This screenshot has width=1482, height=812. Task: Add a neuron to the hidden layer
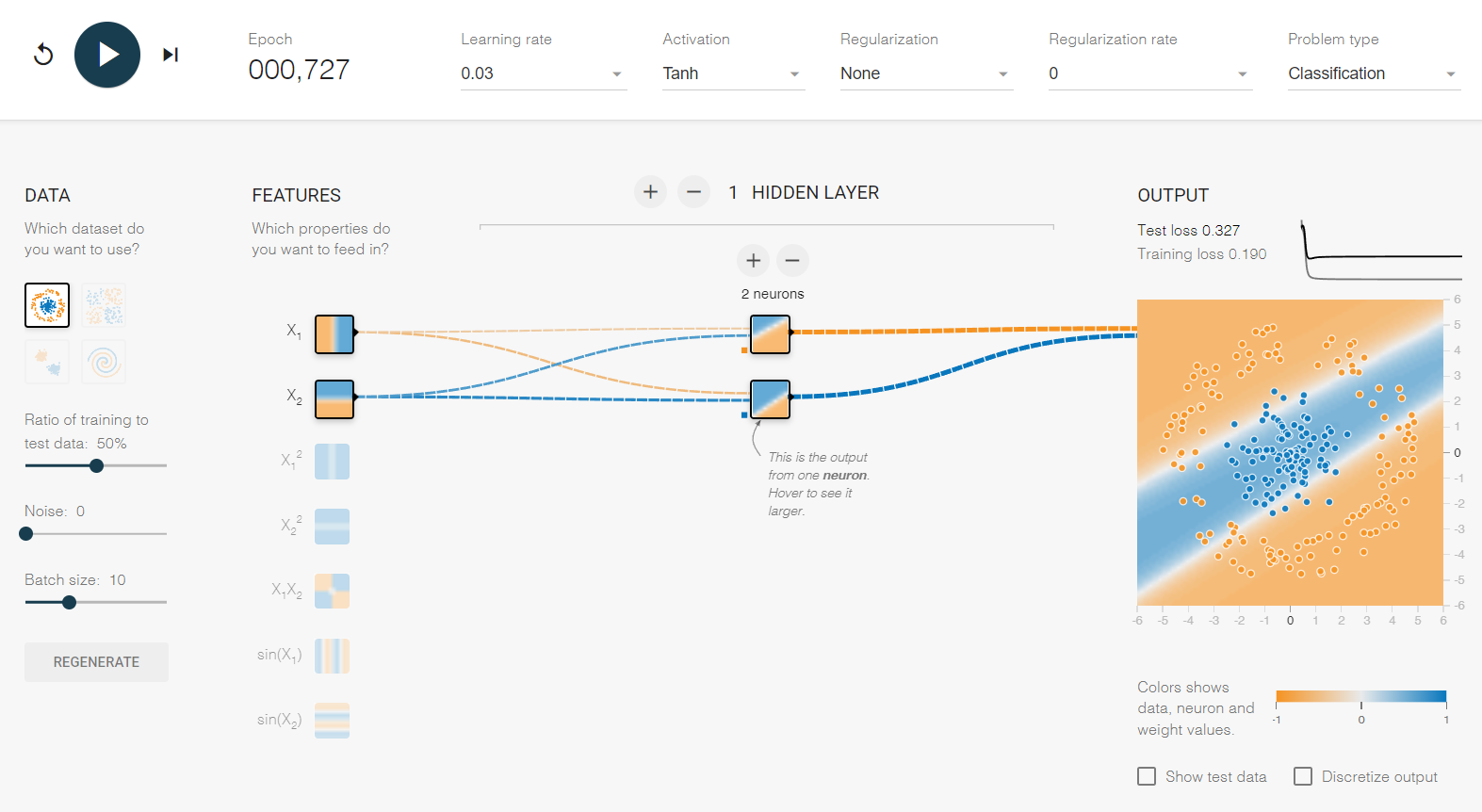tap(753, 260)
